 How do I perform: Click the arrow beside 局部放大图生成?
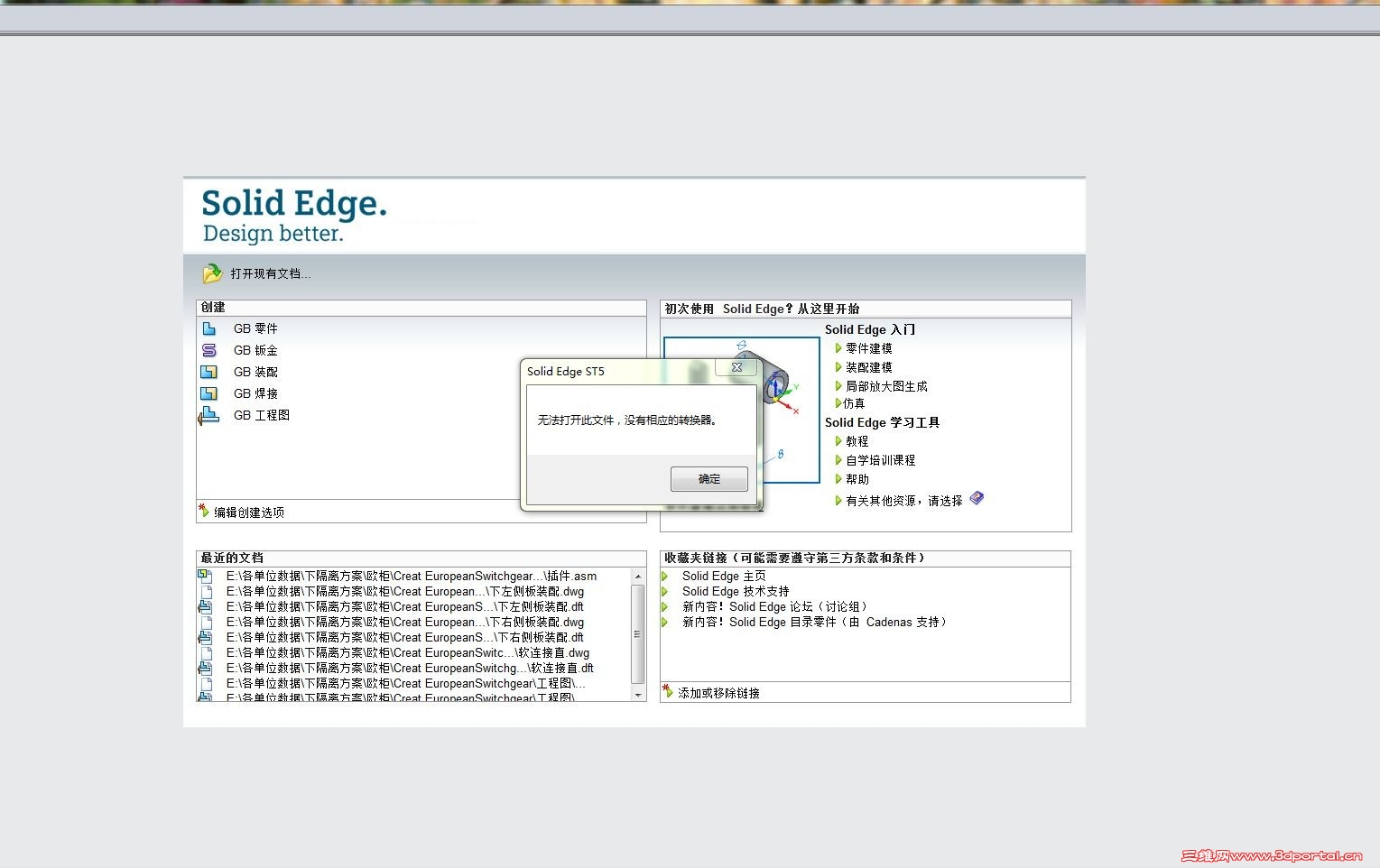[838, 386]
